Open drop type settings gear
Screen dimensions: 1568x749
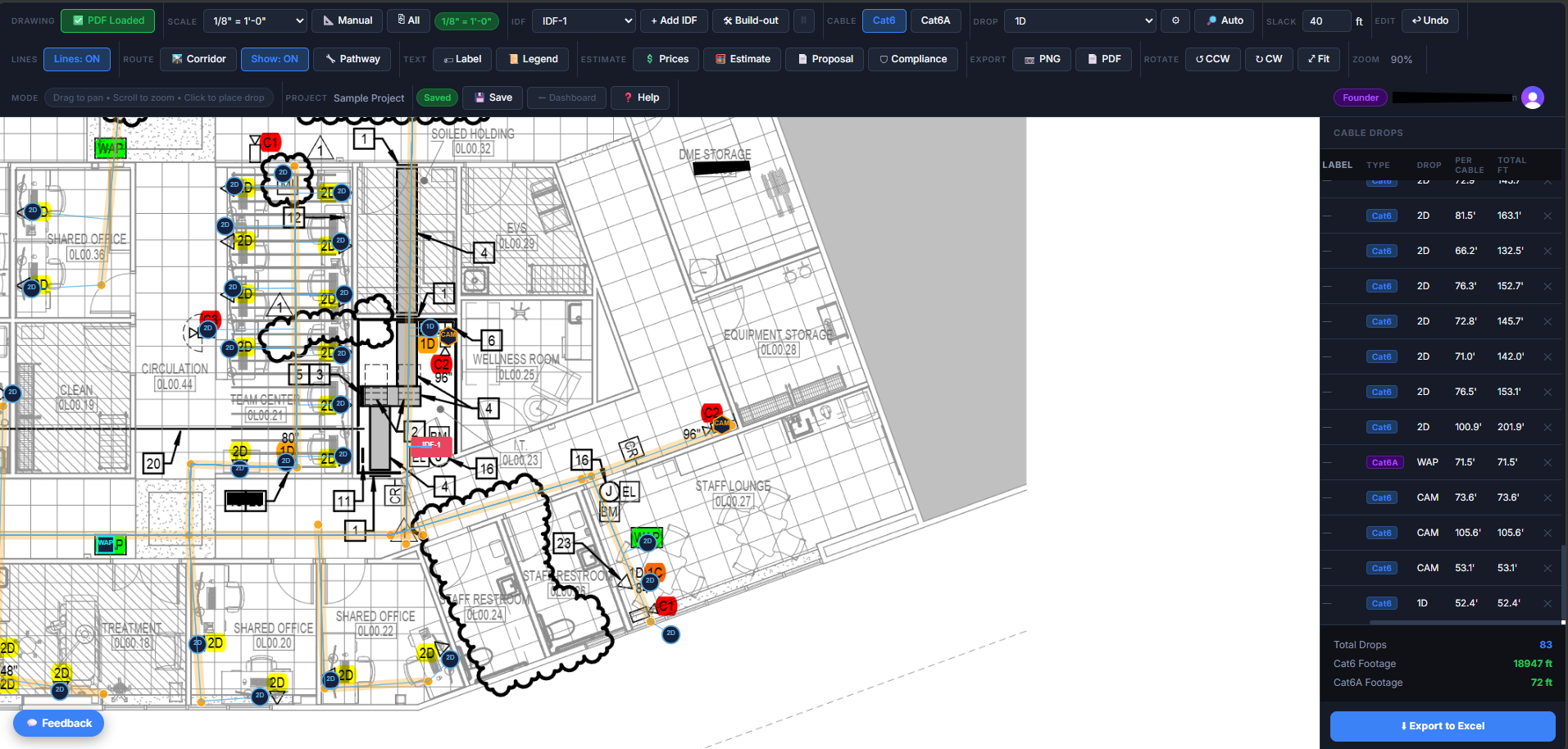point(1175,20)
